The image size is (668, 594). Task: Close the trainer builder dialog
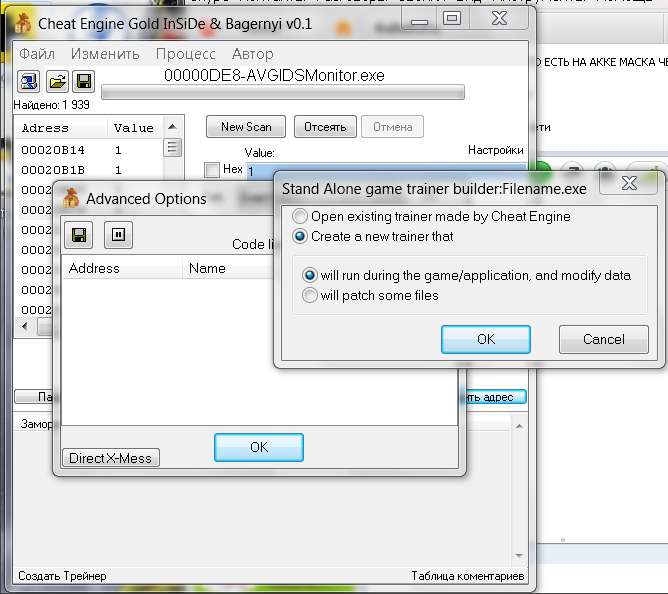tap(628, 183)
